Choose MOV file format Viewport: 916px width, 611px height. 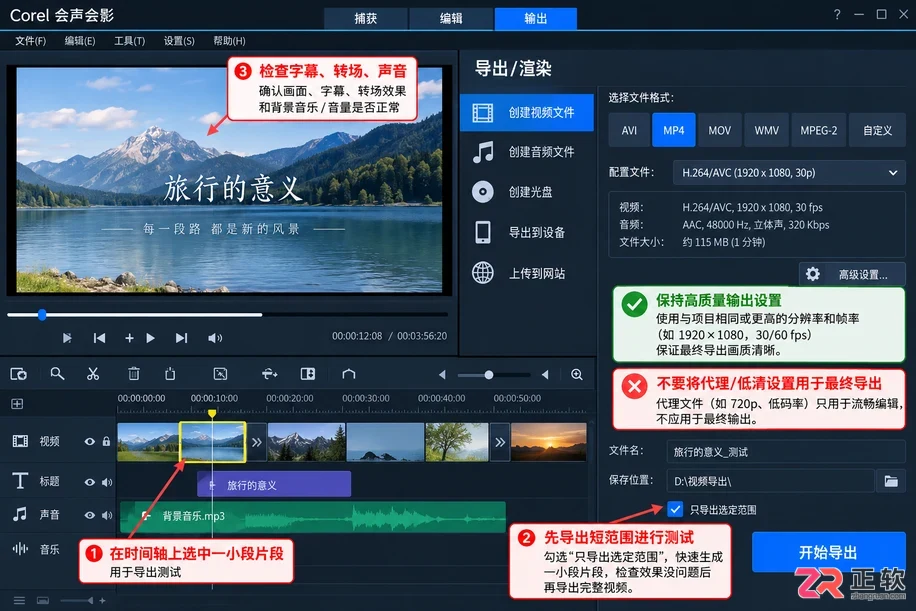(x=719, y=130)
